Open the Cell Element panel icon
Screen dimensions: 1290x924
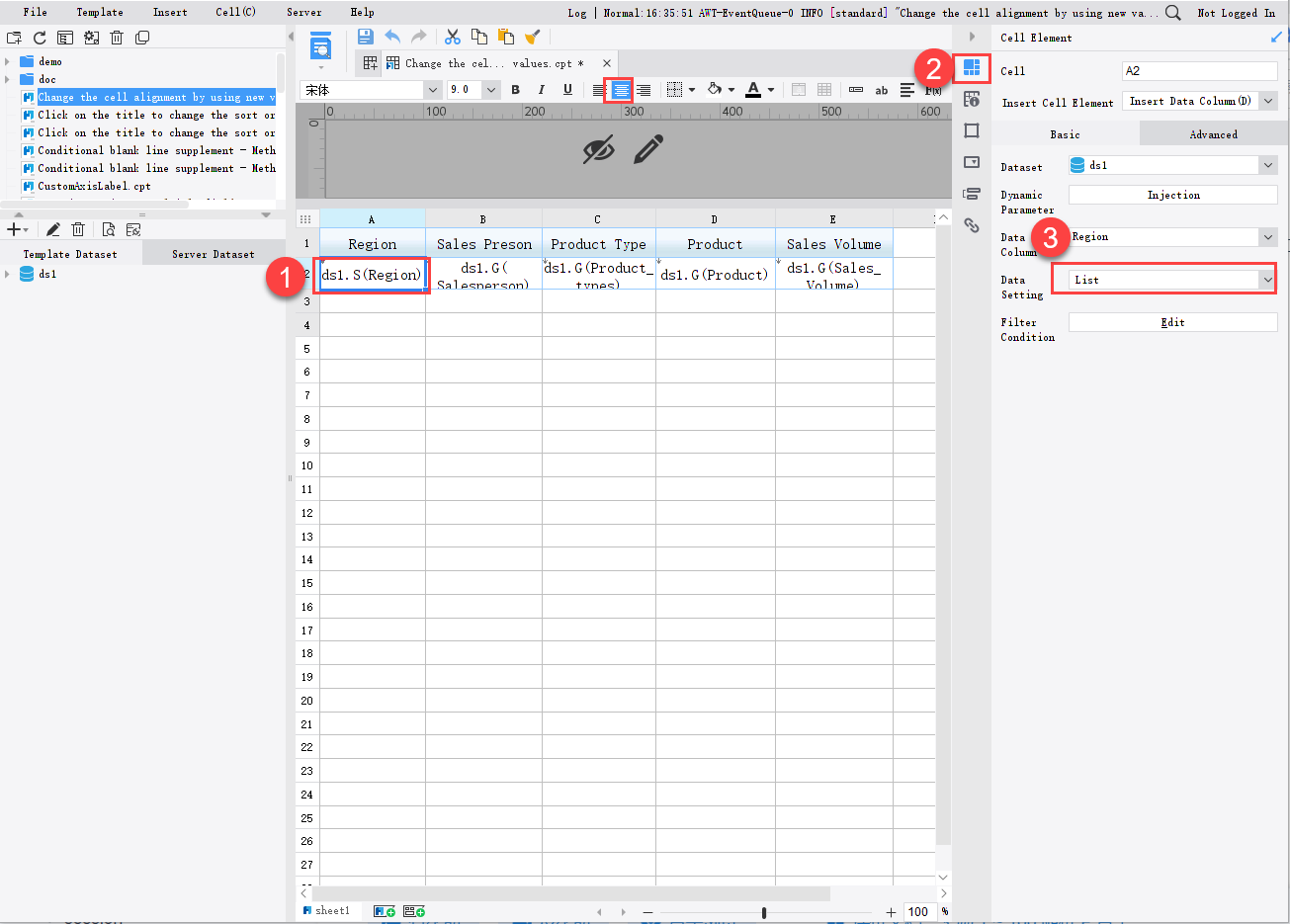[972, 68]
